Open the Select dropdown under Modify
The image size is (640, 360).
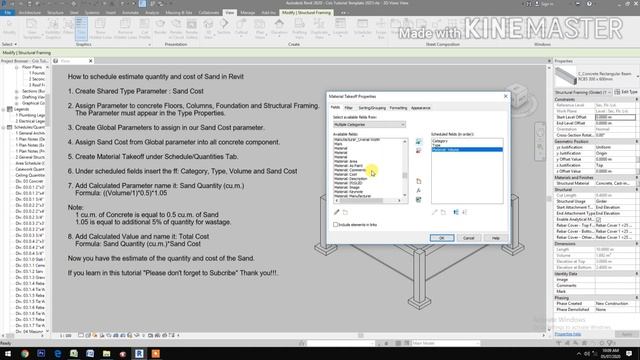point(9,44)
